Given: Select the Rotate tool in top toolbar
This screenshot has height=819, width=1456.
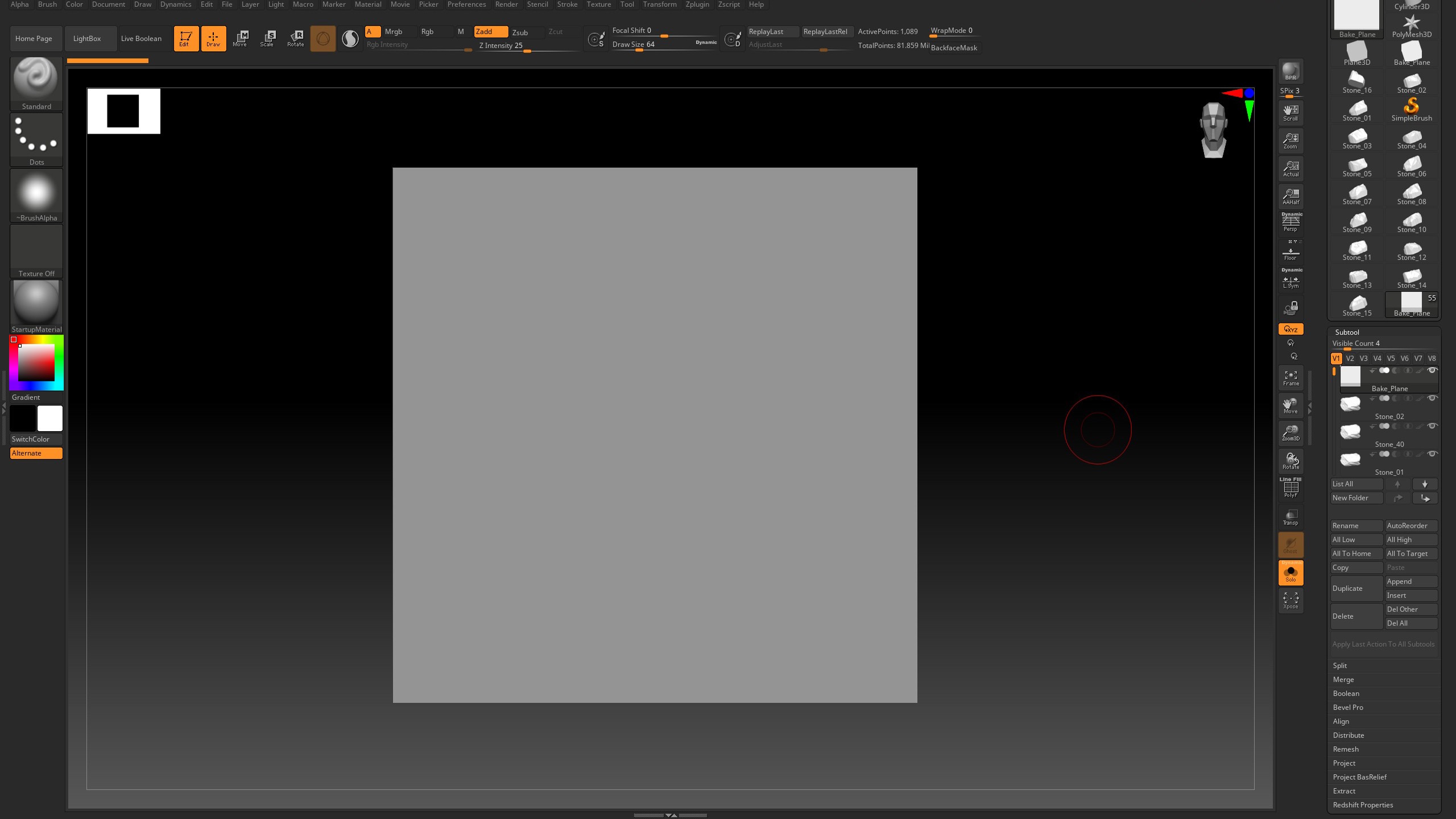Looking at the screenshot, I should point(296,38).
